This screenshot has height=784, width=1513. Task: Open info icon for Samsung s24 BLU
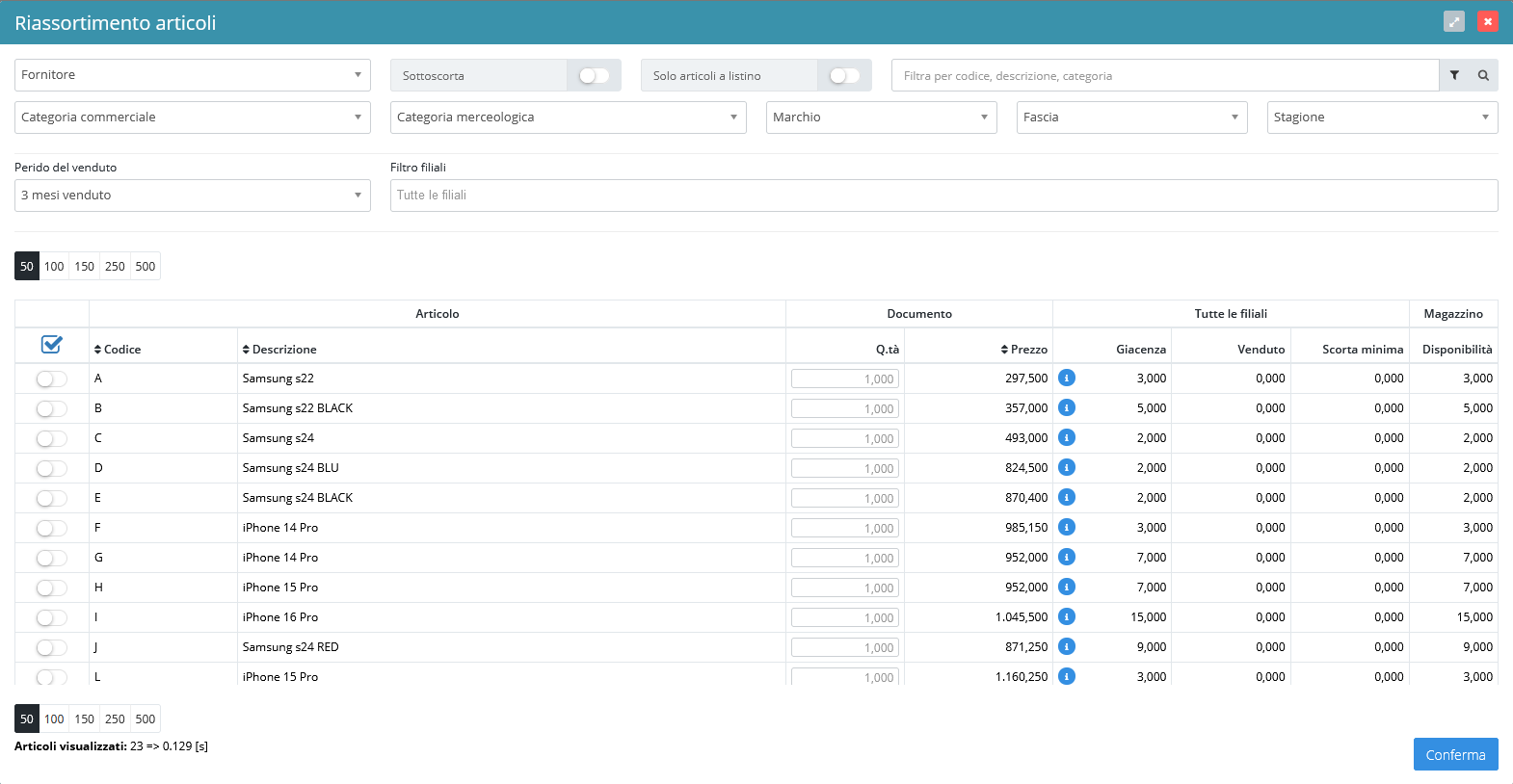tap(1067, 467)
